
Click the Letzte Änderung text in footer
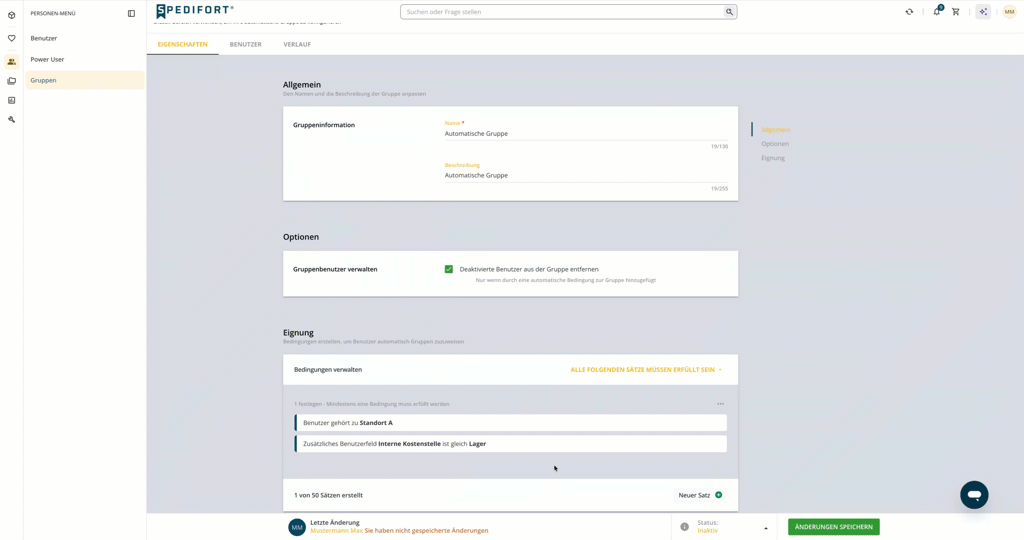pyautogui.click(x=335, y=522)
